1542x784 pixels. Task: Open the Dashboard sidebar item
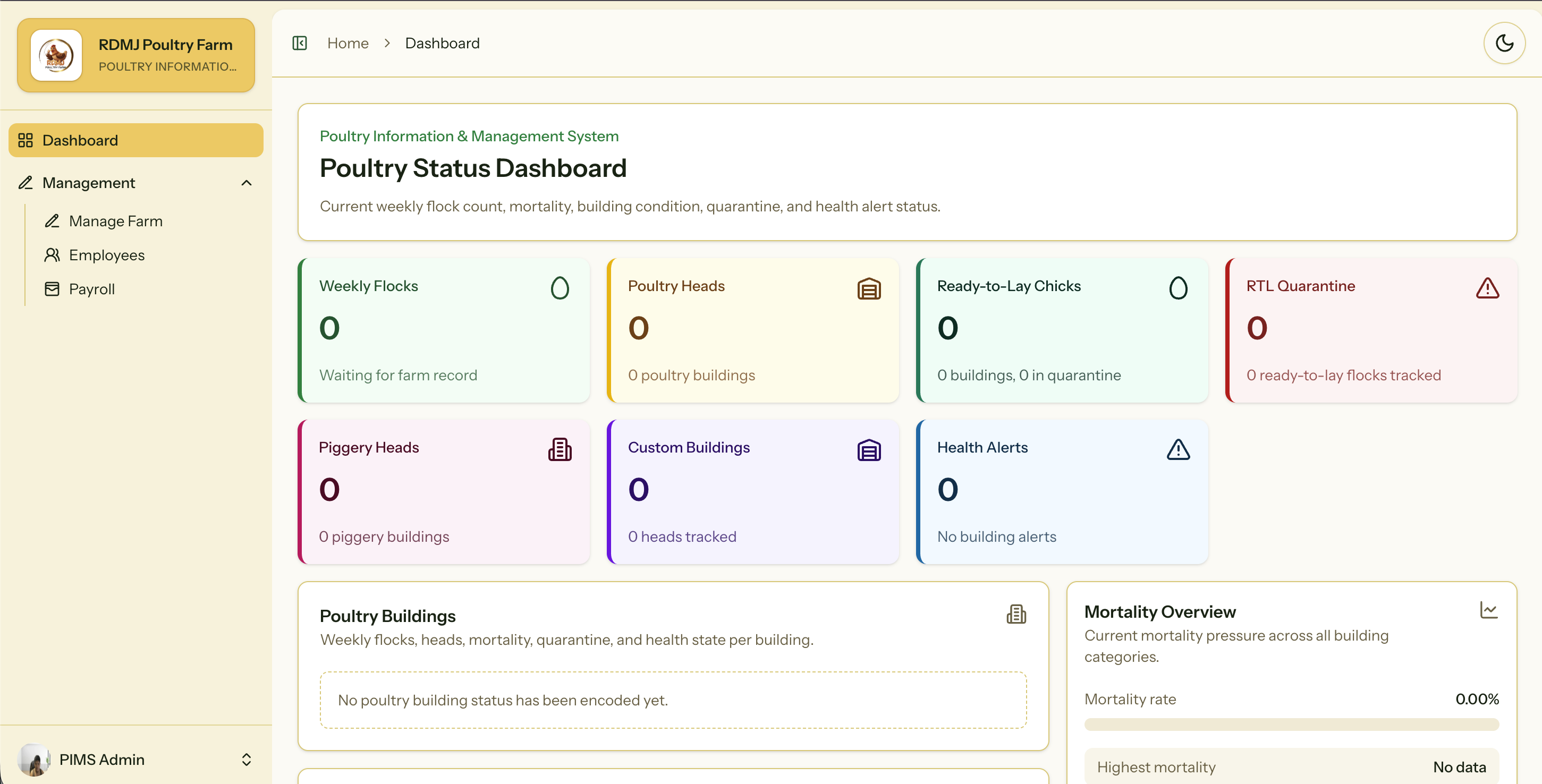coord(136,140)
